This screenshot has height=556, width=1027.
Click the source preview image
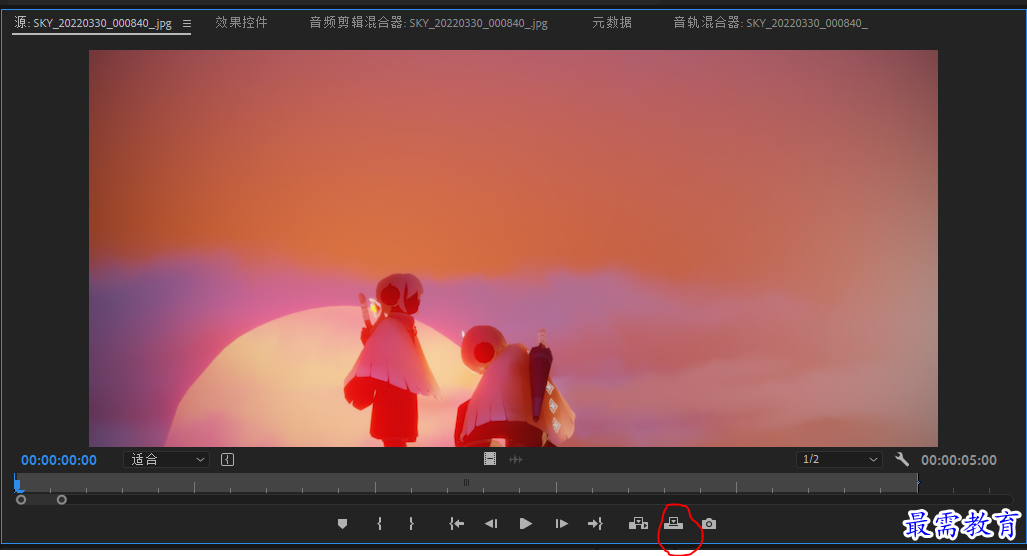click(x=513, y=248)
